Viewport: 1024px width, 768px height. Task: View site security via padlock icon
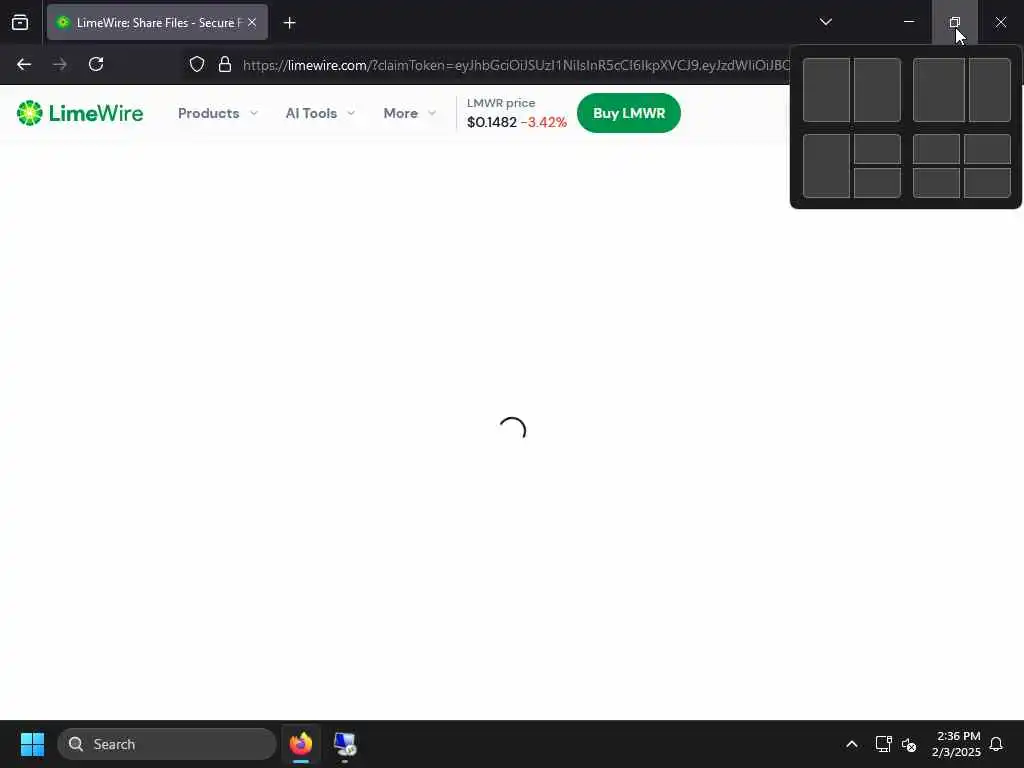point(225,64)
